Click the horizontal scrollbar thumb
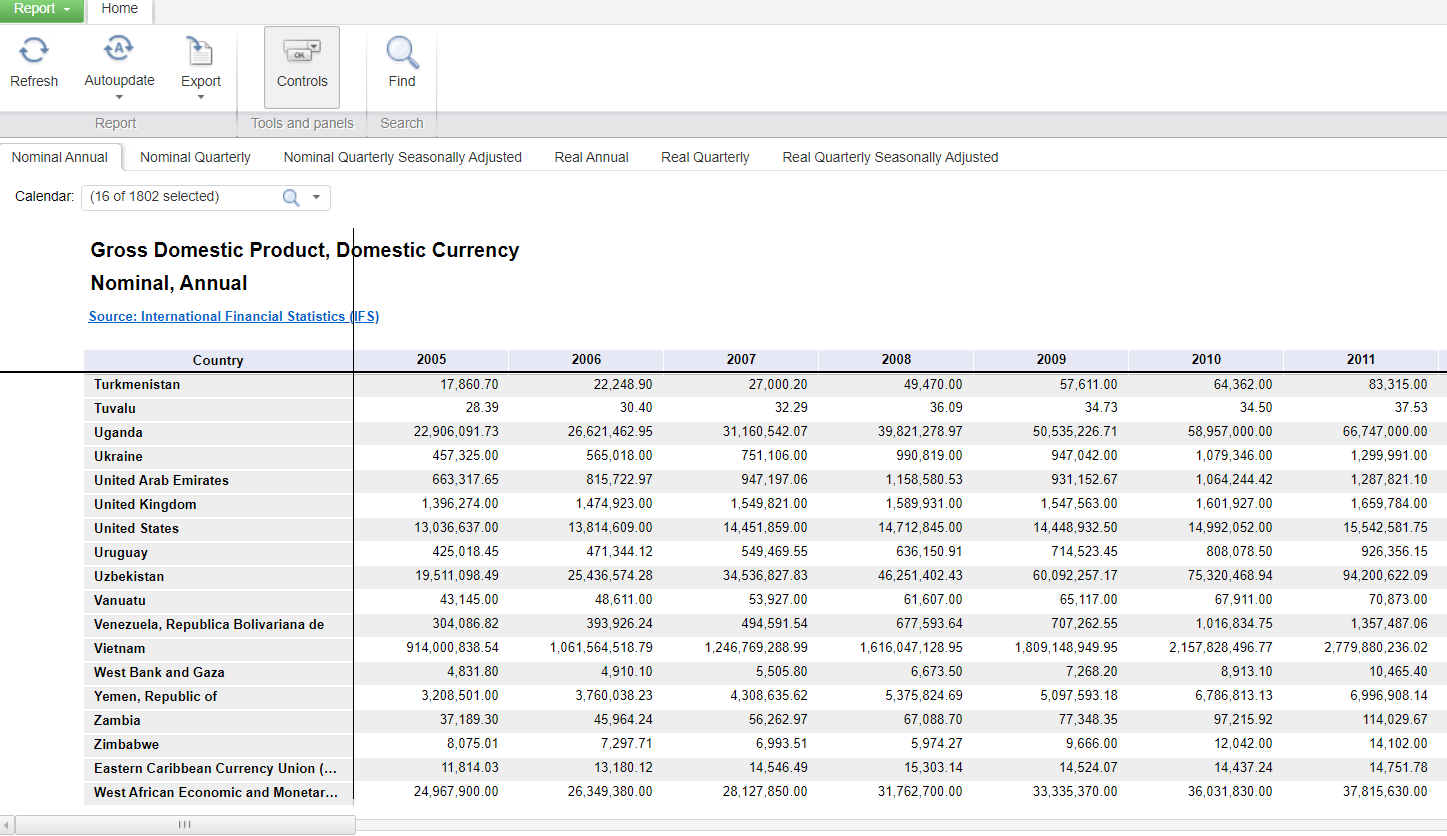The height and width of the screenshot is (836, 1447). [x=185, y=825]
